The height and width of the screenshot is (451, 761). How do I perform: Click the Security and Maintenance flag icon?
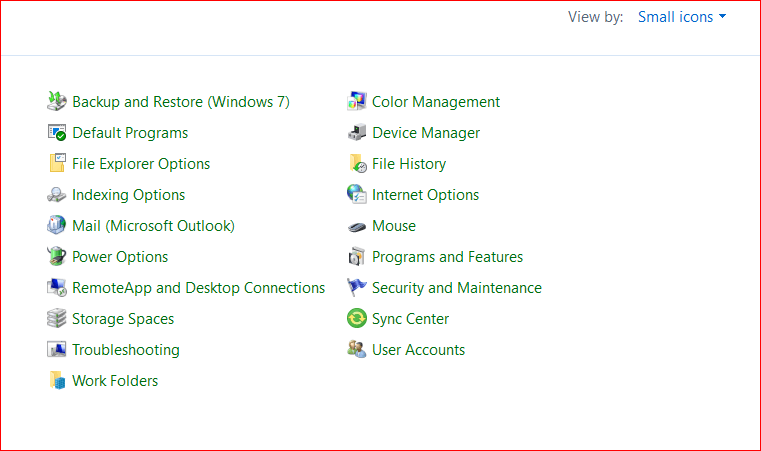coord(357,288)
